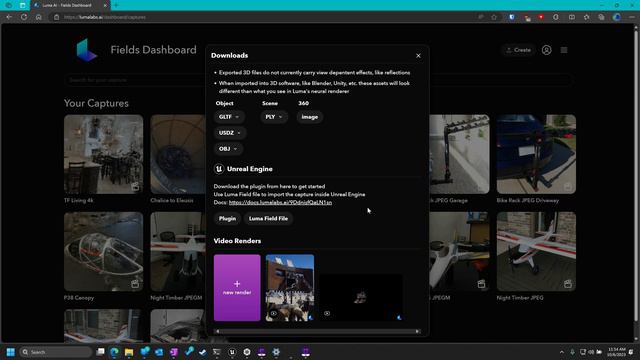This screenshot has width=640, height=360.
Task: Open the hamburger menu icon
Action: [x=564, y=50]
